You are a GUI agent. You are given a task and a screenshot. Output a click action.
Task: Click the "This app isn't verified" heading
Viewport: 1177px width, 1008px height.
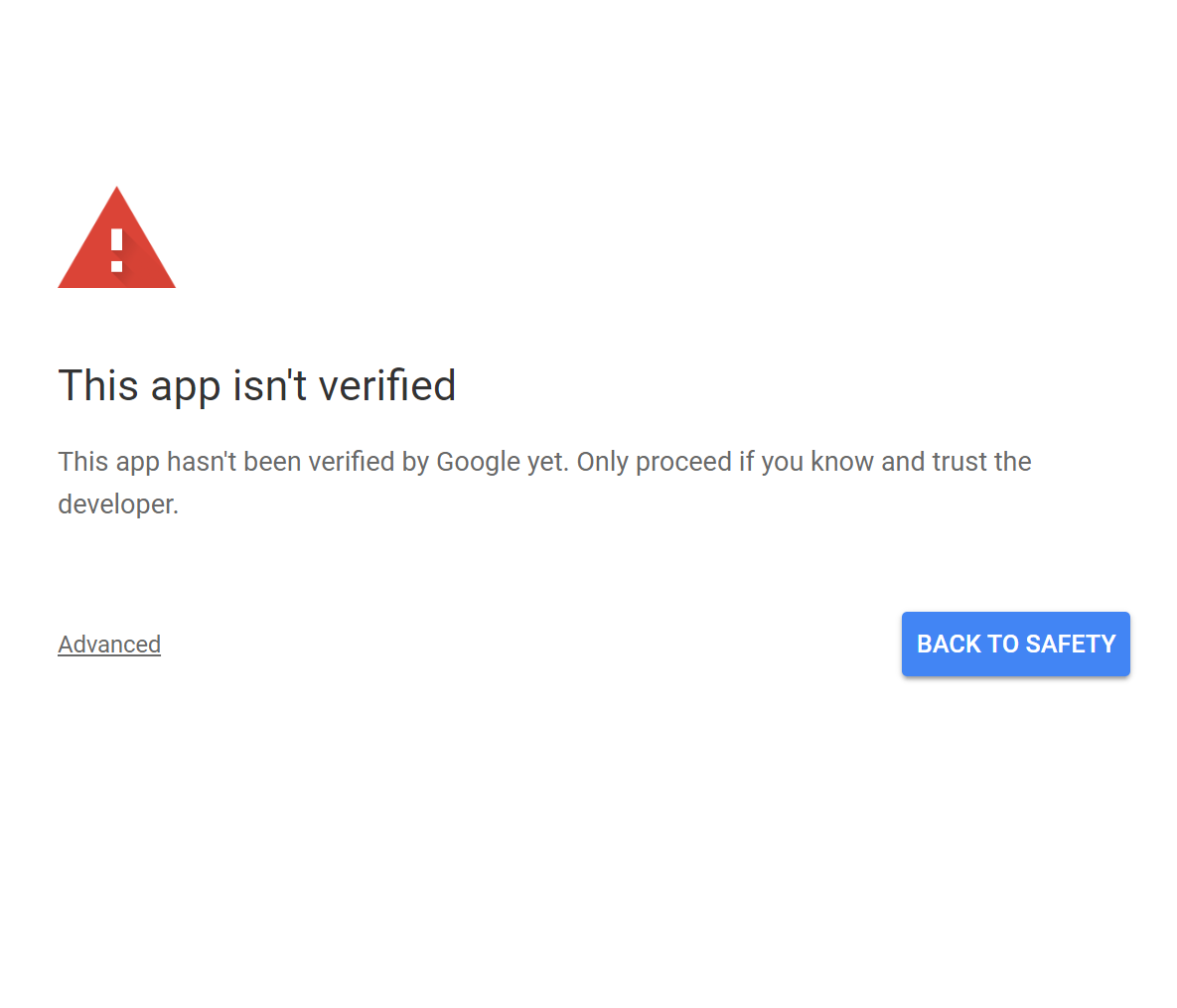coord(256,386)
